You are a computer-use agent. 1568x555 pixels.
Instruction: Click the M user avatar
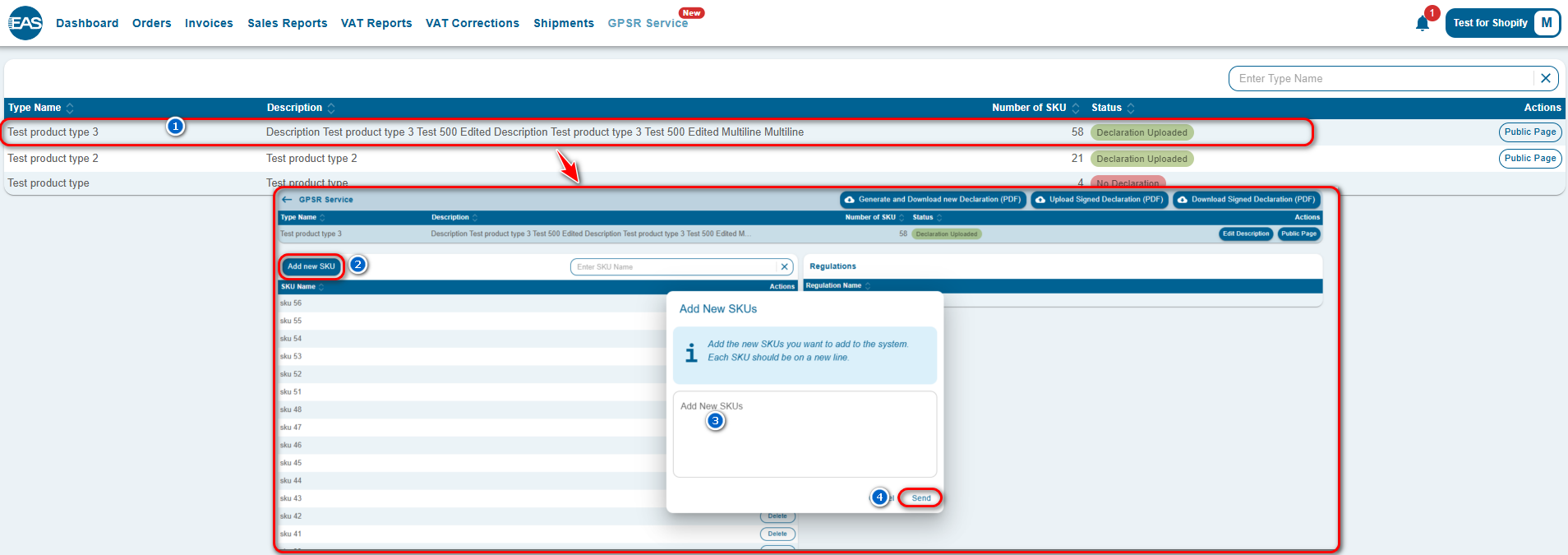click(x=1547, y=23)
